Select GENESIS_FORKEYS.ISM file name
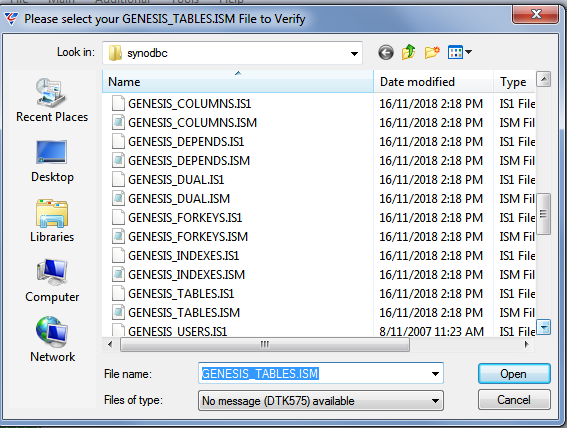567x428 pixels. pos(188,237)
